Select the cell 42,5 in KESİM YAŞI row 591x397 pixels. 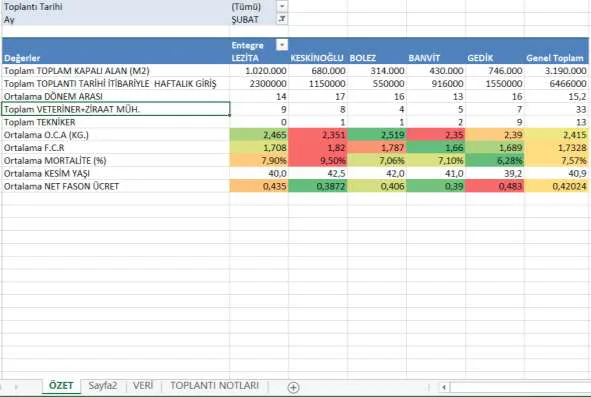tap(318, 173)
